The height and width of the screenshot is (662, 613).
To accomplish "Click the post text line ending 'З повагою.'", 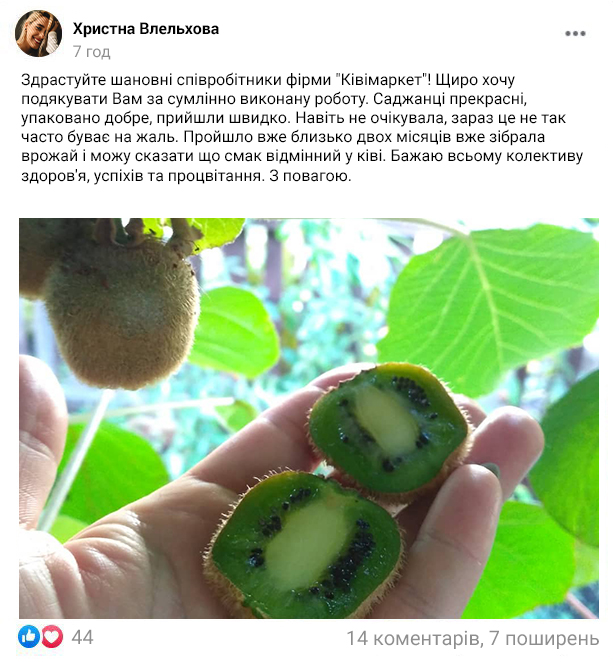I will (186, 176).
